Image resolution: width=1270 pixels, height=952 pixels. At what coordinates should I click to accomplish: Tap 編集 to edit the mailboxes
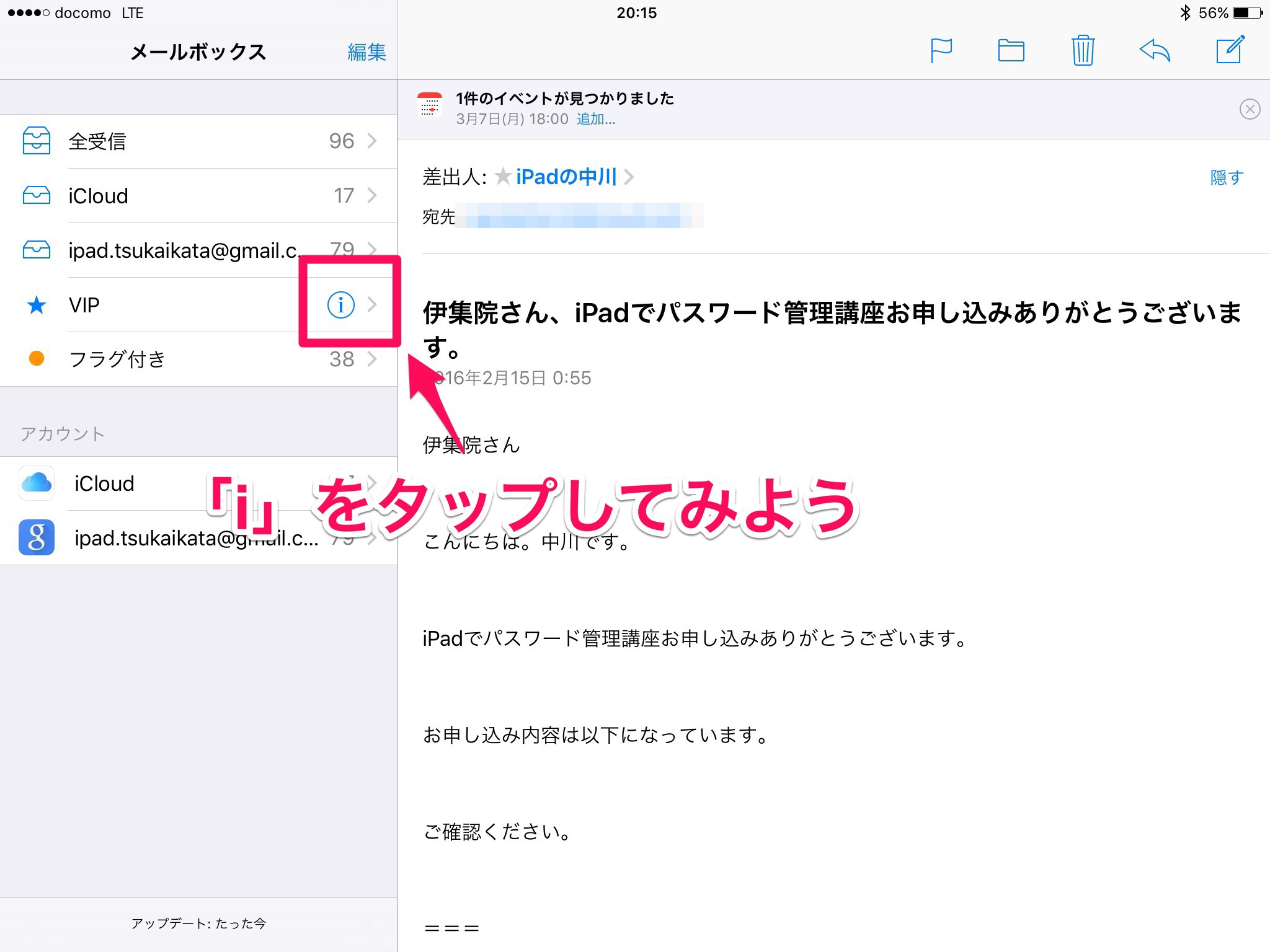(x=366, y=52)
